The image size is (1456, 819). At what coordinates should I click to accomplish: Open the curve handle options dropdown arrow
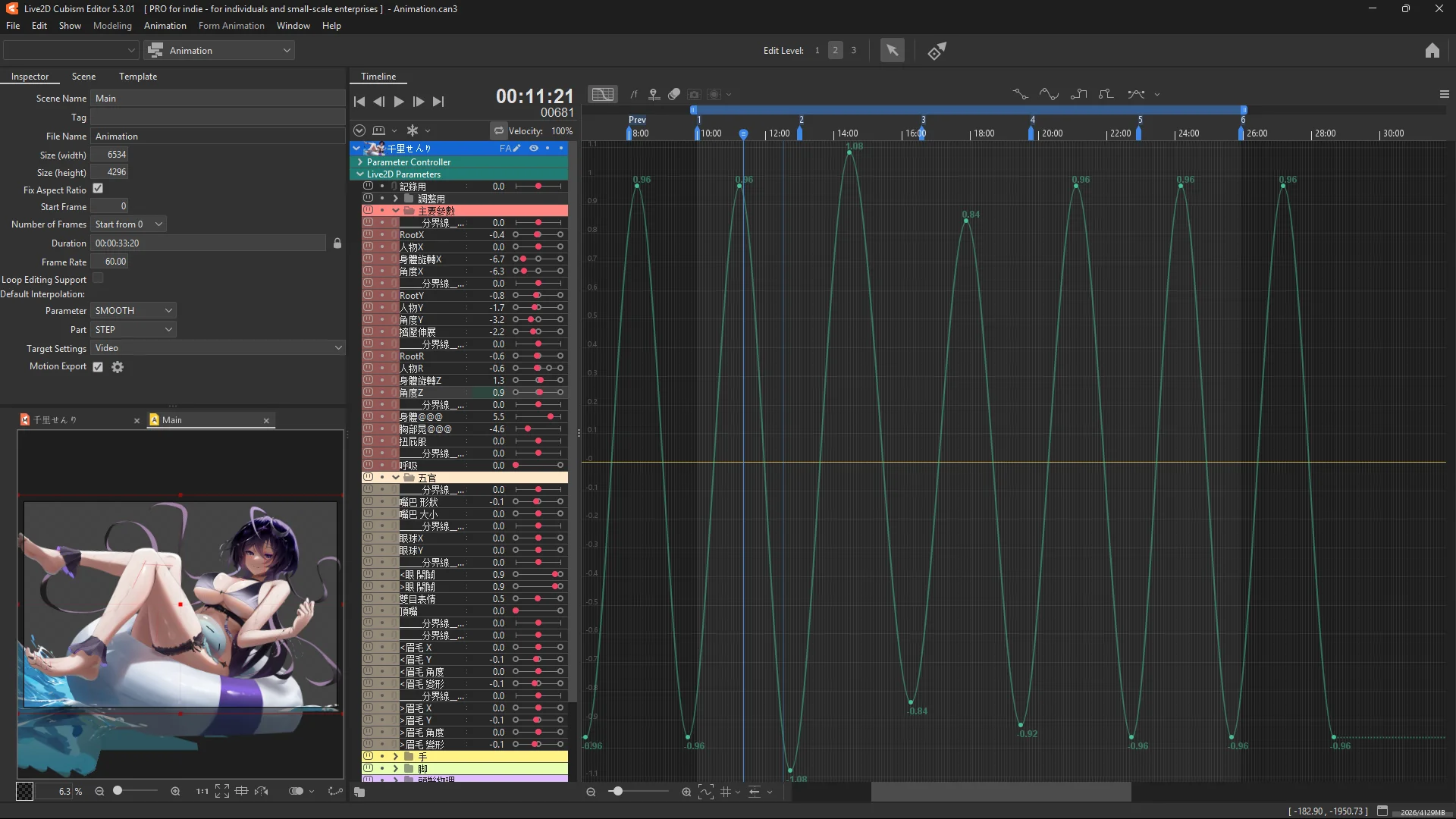pyautogui.click(x=1157, y=95)
